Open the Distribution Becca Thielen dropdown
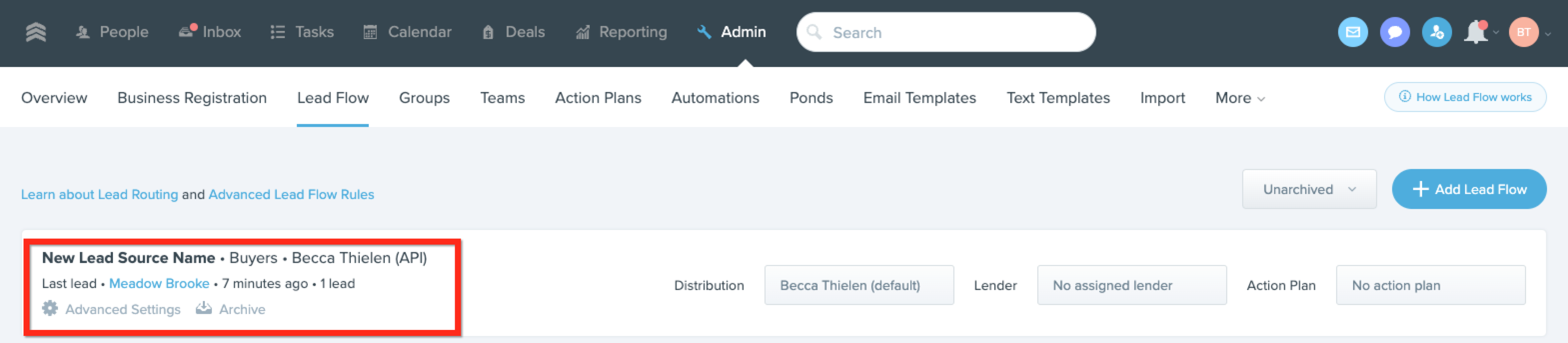Image resolution: width=1568 pixels, height=343 pixels. pyautogui.click(x=859, y=285)
